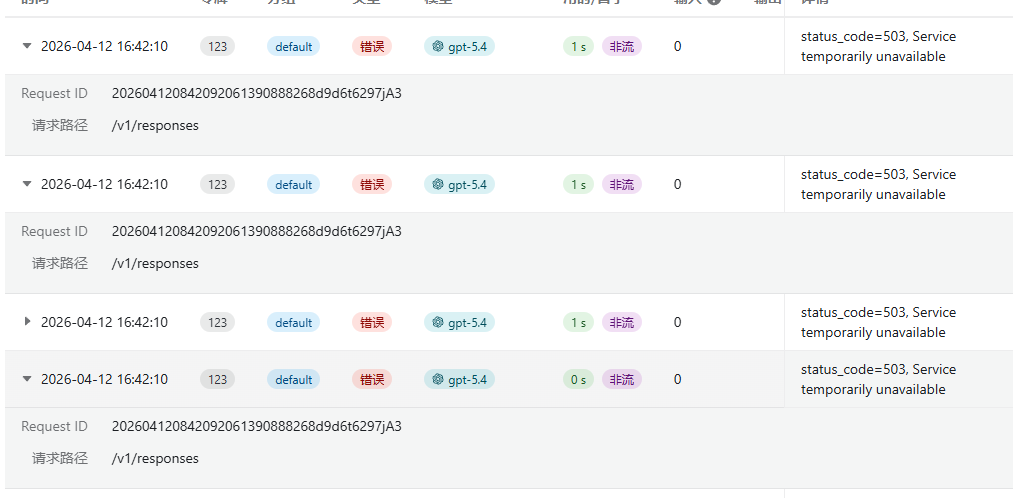Copy the first row's Request ID value
The height and width of the screenshot is (498, 1013).
point(256,94)
